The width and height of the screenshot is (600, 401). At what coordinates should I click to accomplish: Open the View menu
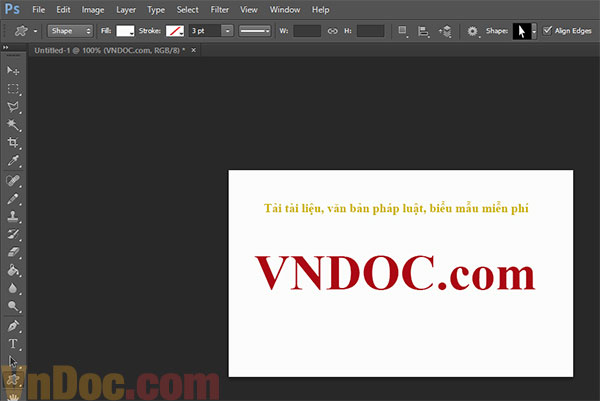click(x=249, y=10)
